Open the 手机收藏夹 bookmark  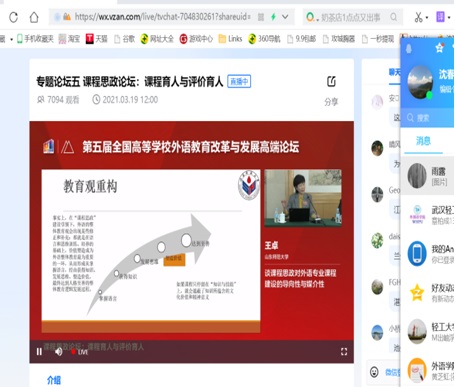point(35,39)
